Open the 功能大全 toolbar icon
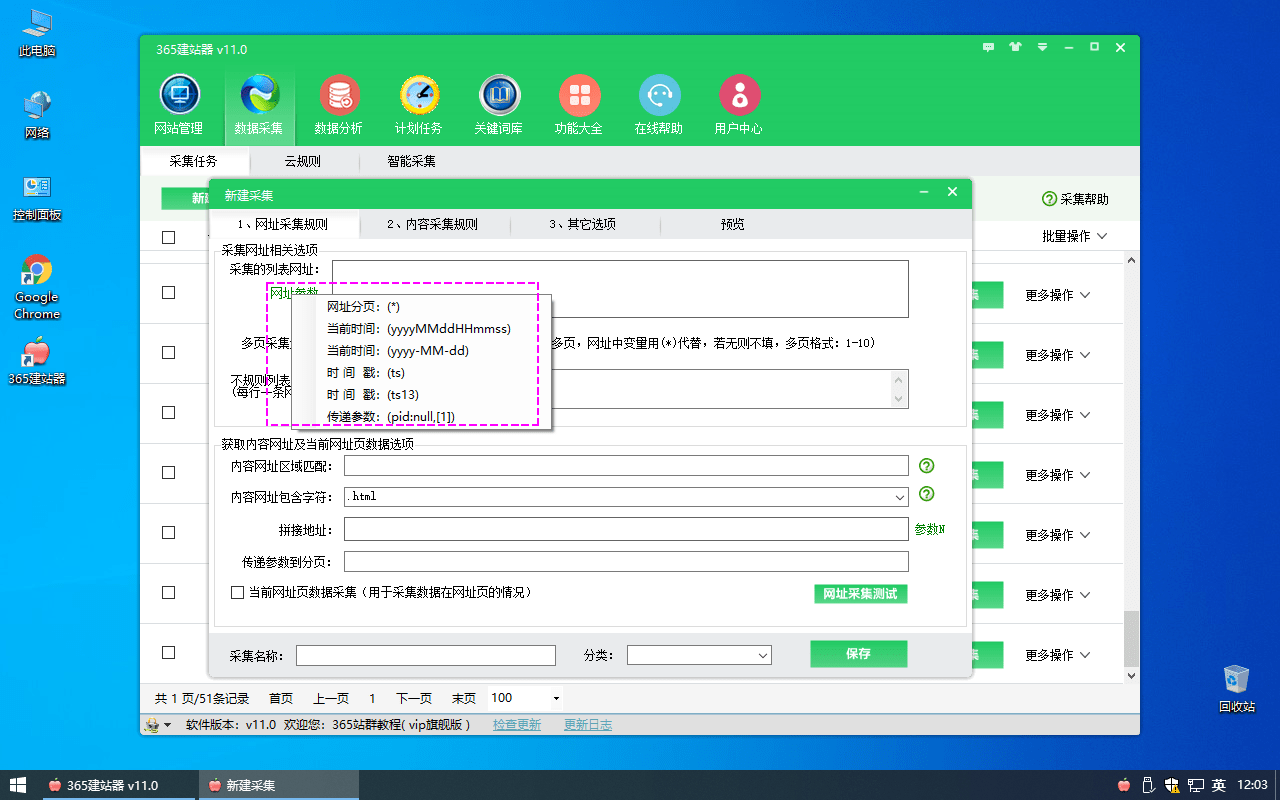The height and width of the screenshot is (800, 1280). 579,105
